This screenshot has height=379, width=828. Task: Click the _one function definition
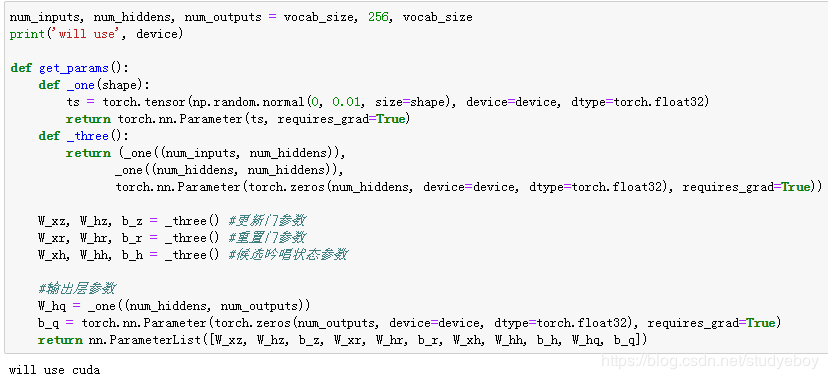[94, 85]
